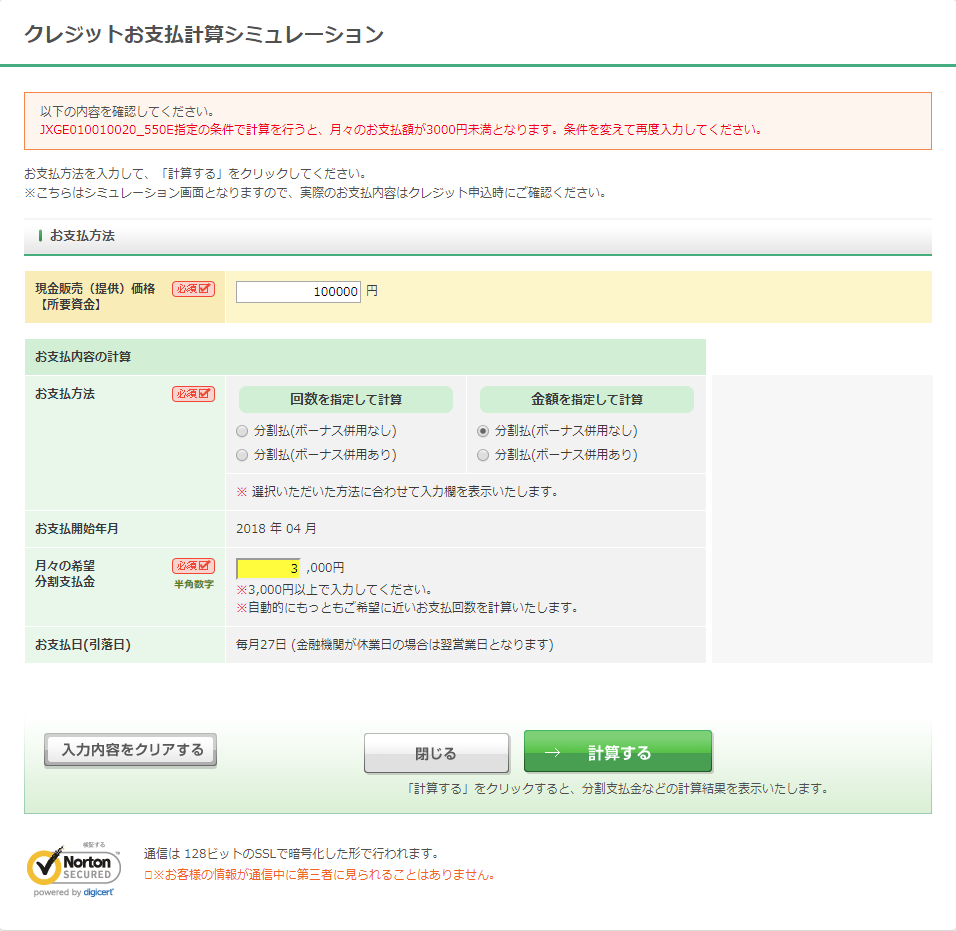Select 回数指定 分割払(ボーナス併用あり) radio
This screenshot has height=931, width=956.
242,455
